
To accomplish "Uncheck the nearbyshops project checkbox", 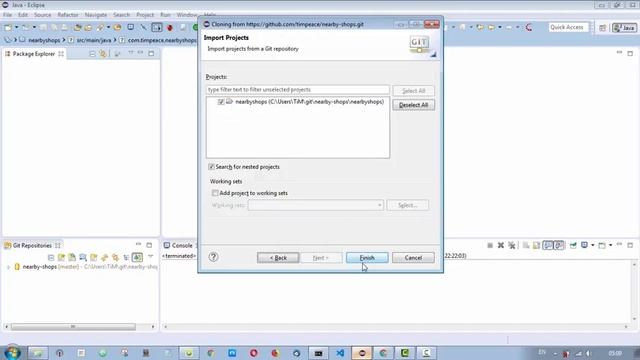I will point(221,102).
